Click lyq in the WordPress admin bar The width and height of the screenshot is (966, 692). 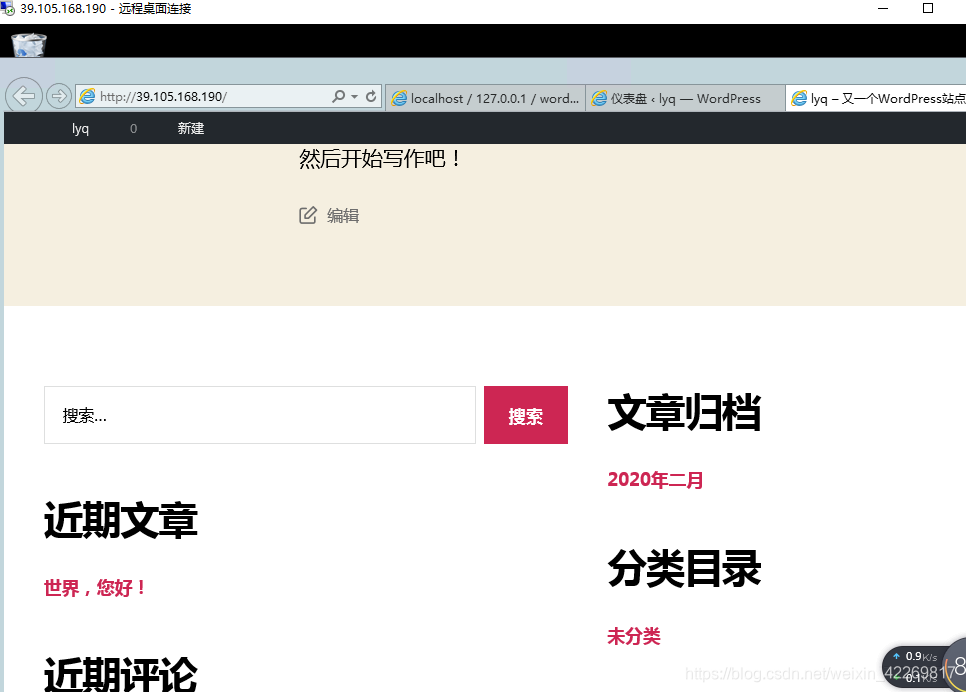tap(80, 128)
